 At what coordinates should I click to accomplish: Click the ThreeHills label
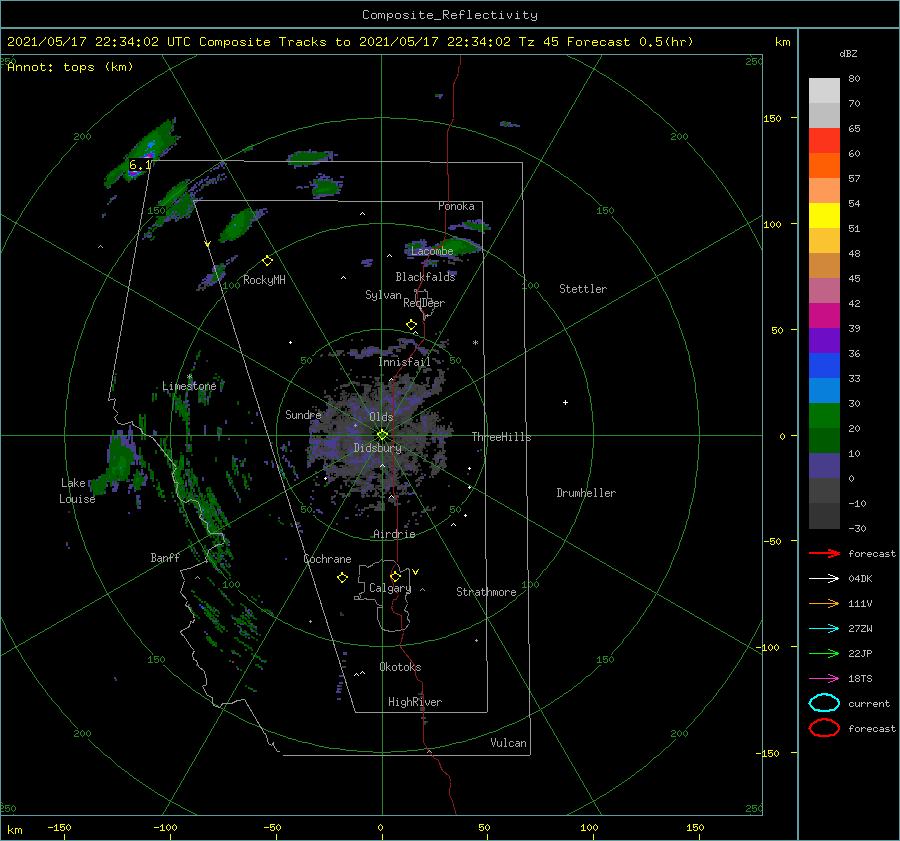tap(501, 437)
